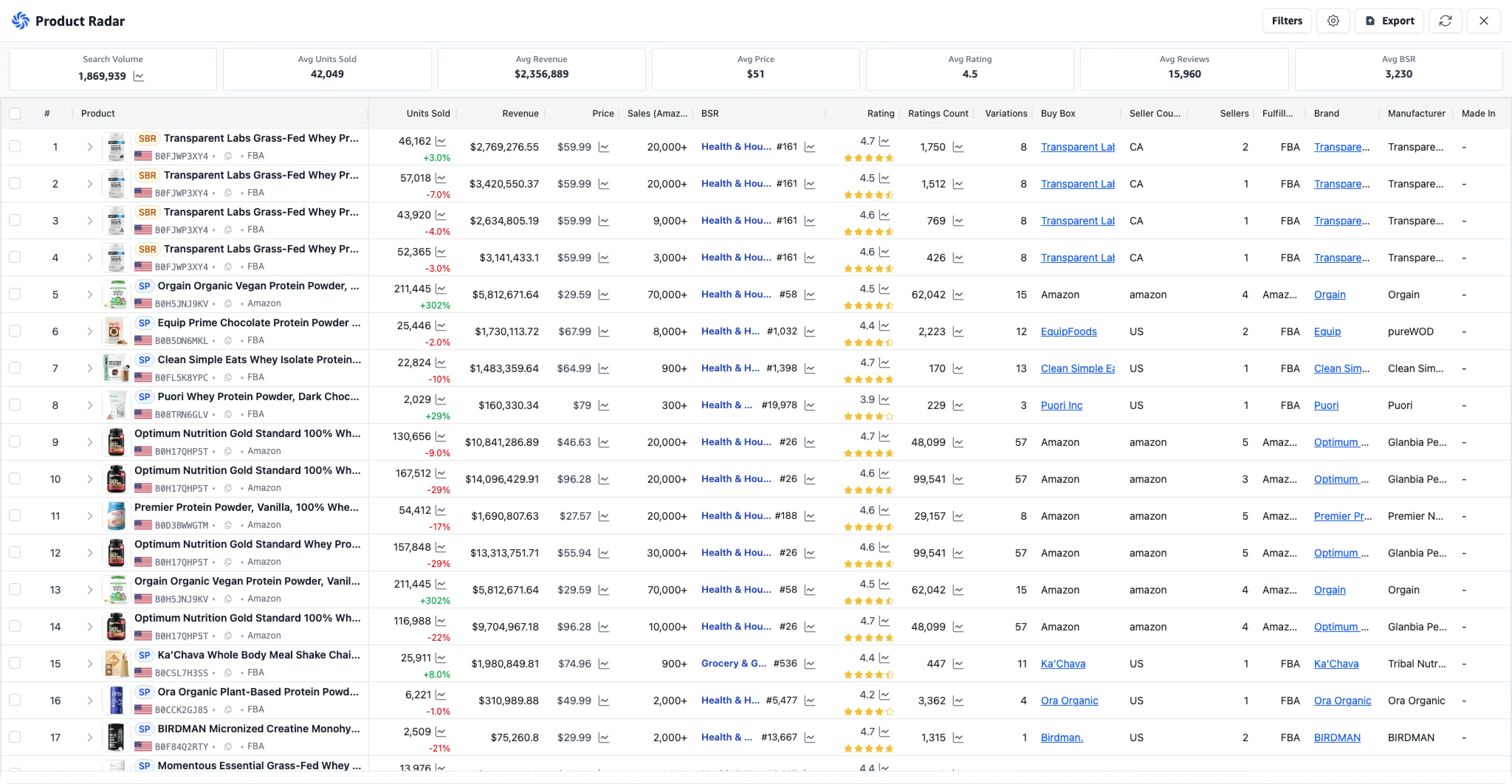Open rating trend chart for Ka'Chava row
This screenshot has width=1512, height=784.
pos(884,658)
